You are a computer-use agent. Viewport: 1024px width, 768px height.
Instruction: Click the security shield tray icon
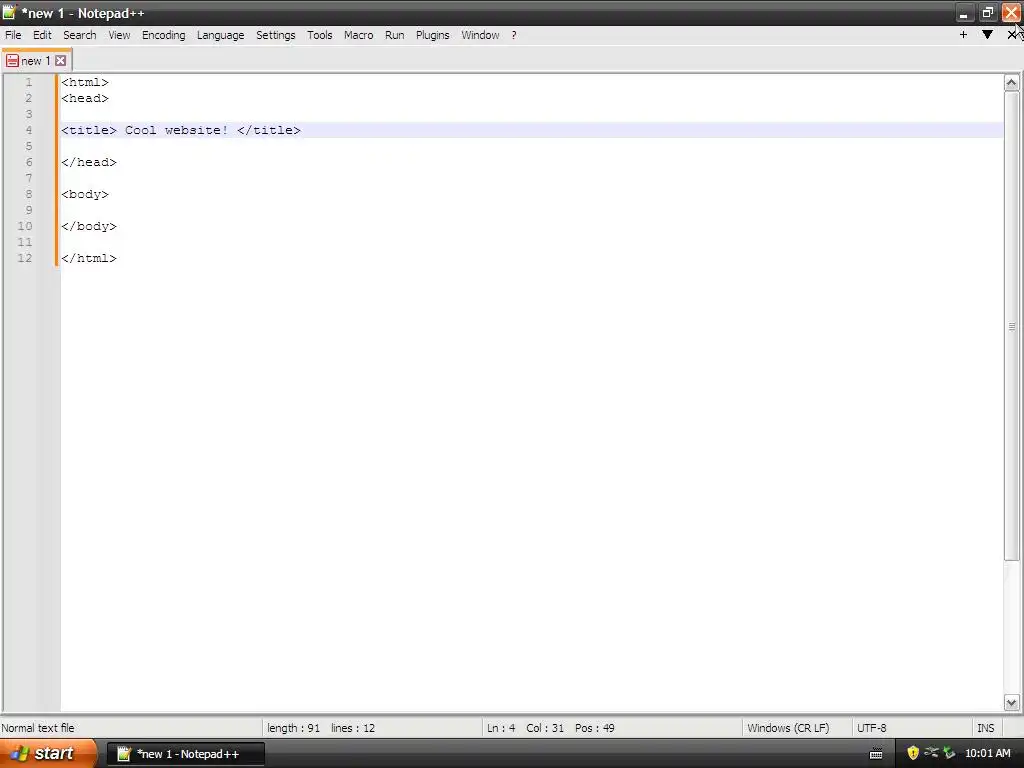tap(913, 753)
